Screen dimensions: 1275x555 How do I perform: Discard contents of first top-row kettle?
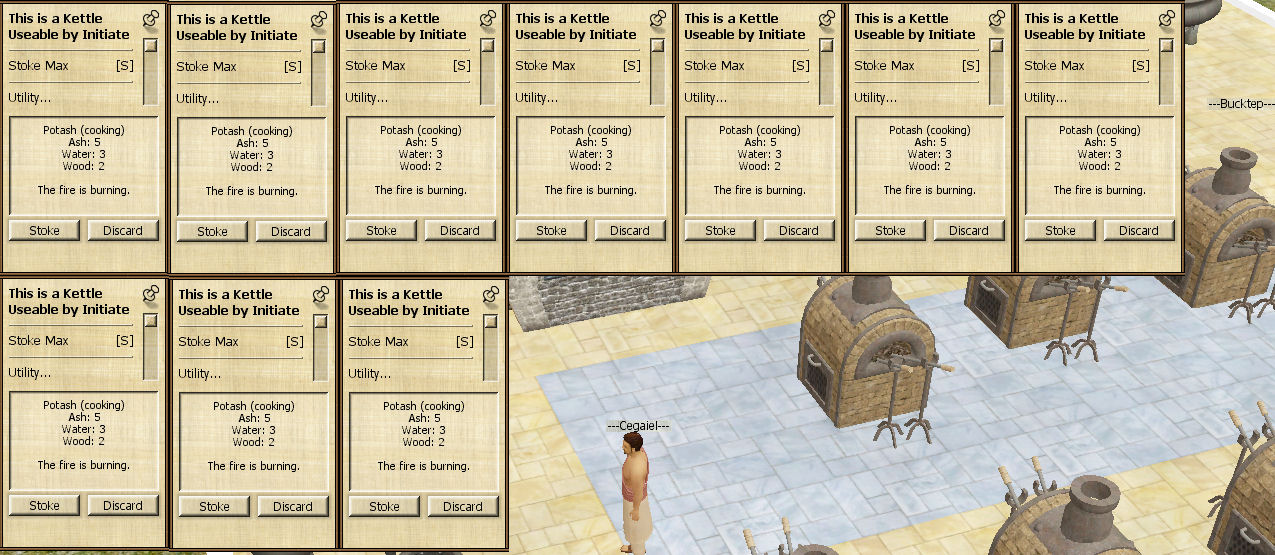tap(123, 230)
